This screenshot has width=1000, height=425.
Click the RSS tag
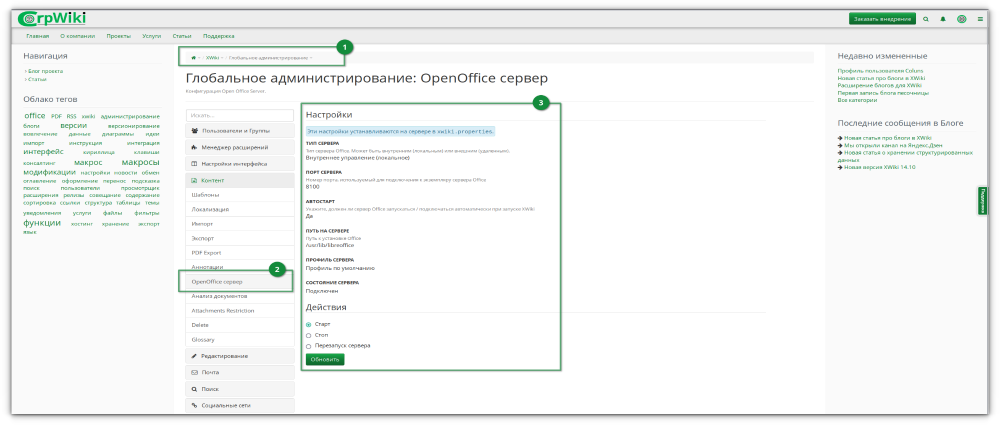(x=71, y=116)
